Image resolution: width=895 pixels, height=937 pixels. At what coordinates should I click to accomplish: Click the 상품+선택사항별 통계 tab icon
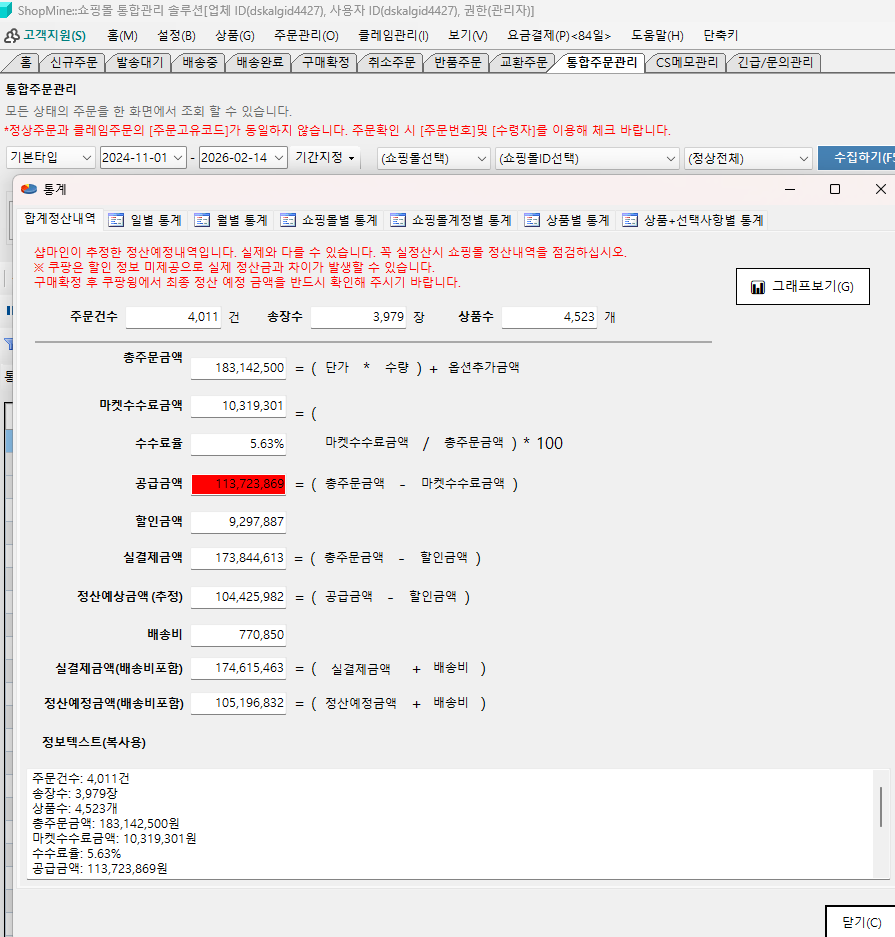click(x=630, y=220)
